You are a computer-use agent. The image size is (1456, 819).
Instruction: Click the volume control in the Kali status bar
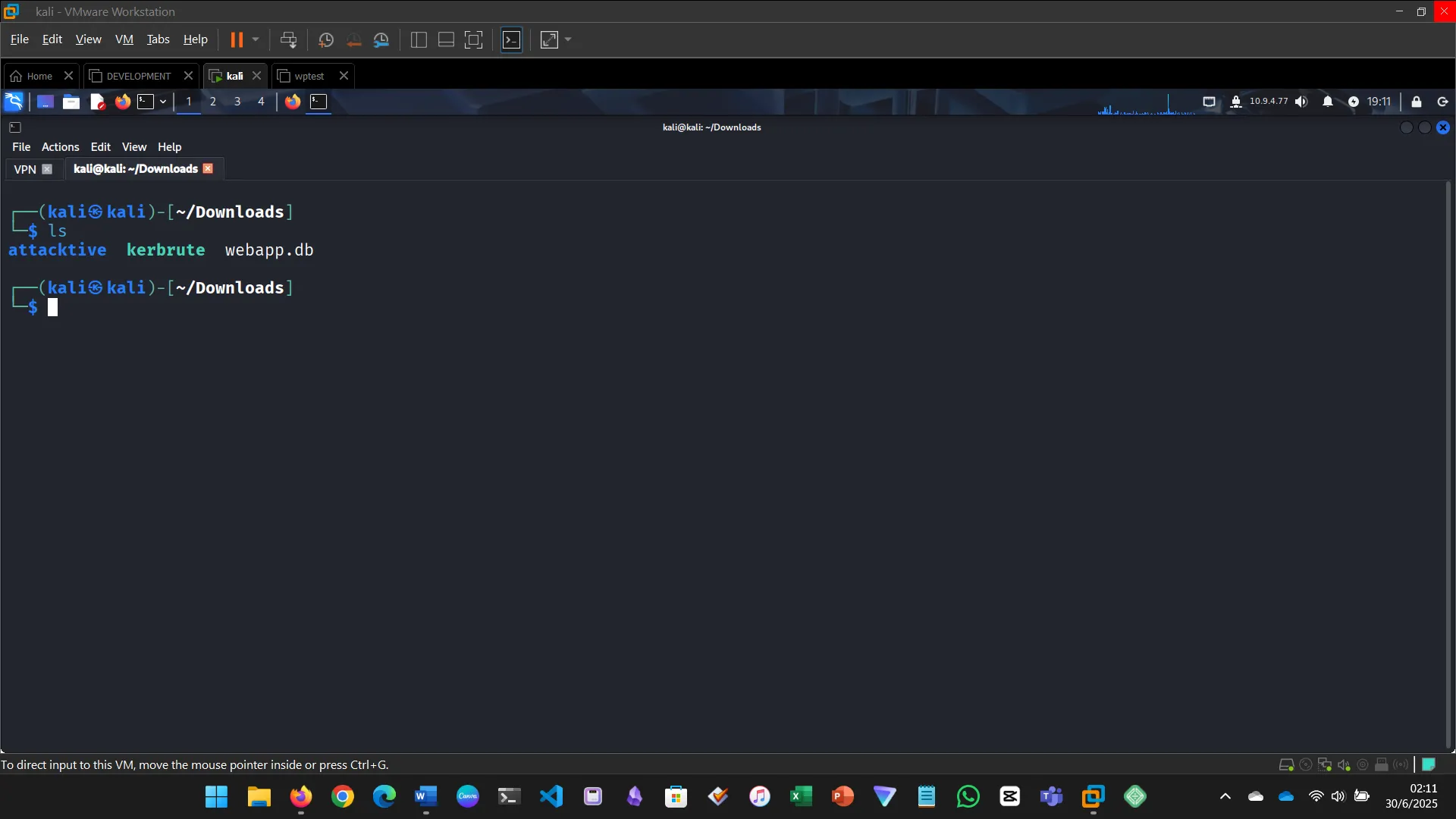point(1301,101)
